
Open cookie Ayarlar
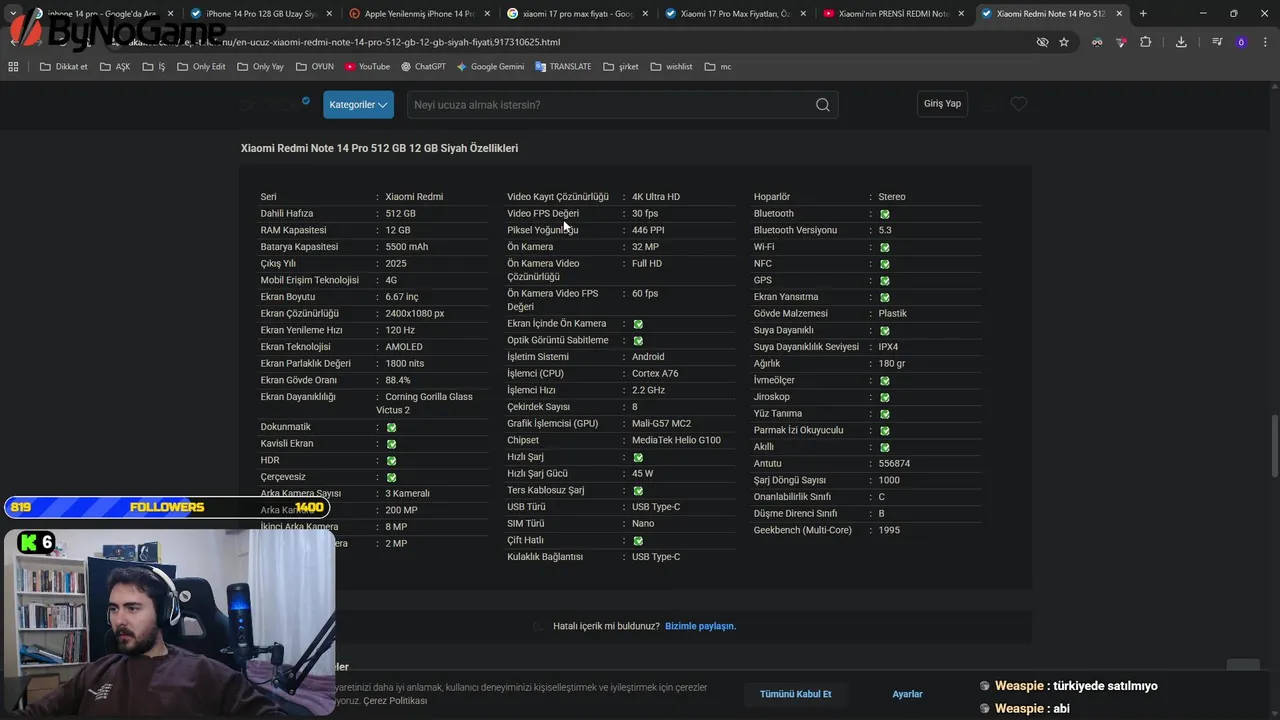907,694
